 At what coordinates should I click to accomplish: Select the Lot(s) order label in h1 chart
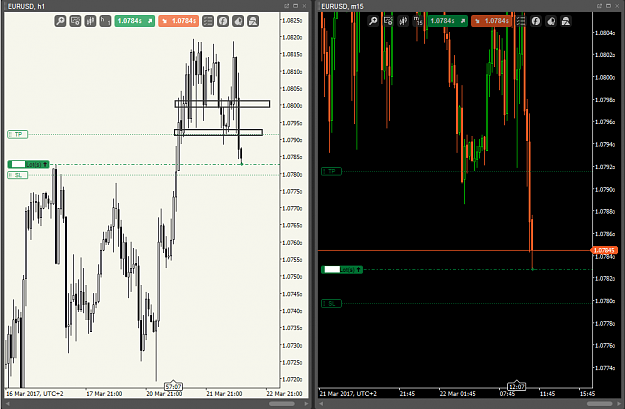click(28, 164)
